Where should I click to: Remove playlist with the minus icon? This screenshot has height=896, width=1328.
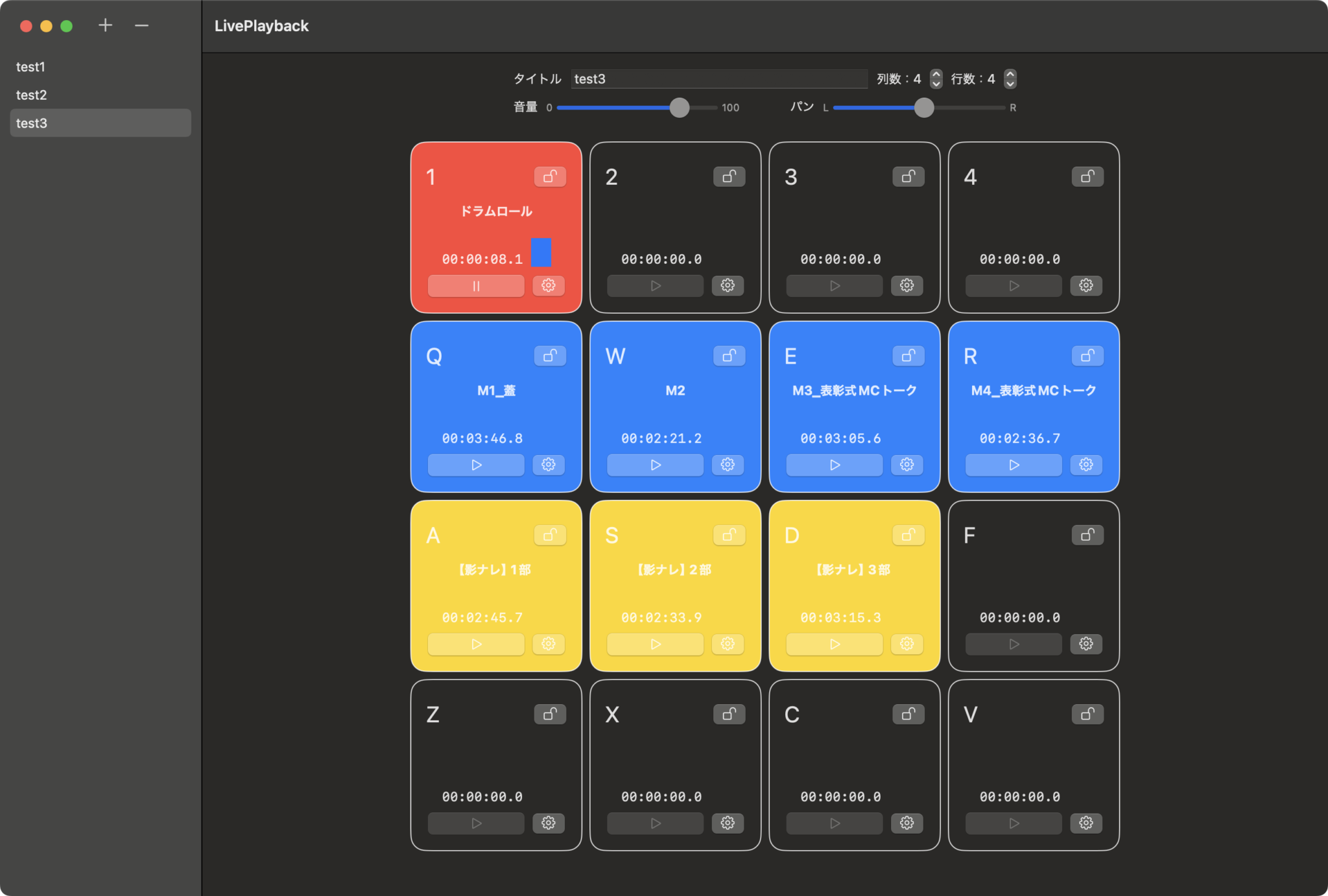[141, 25]
